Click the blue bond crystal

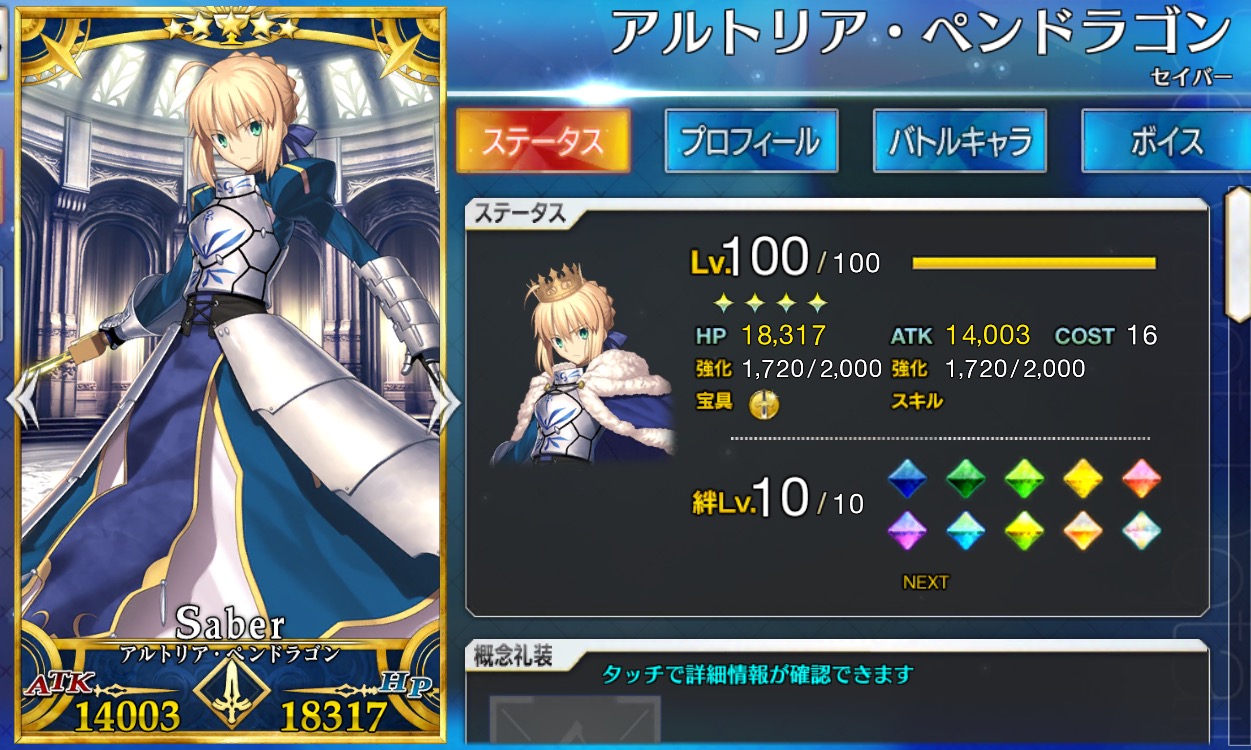[907, 479]
